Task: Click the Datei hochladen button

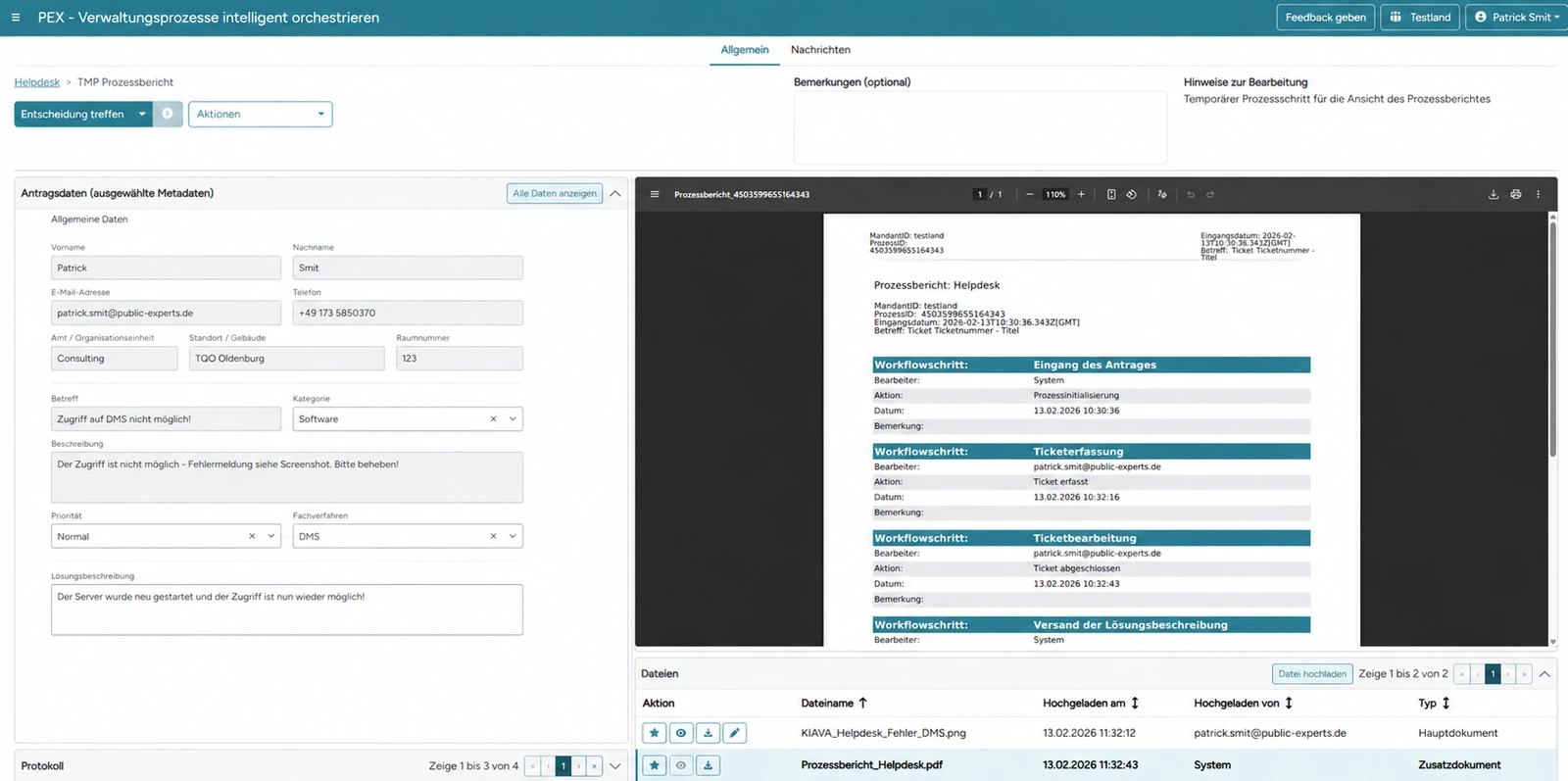Action: (1312, 674)
